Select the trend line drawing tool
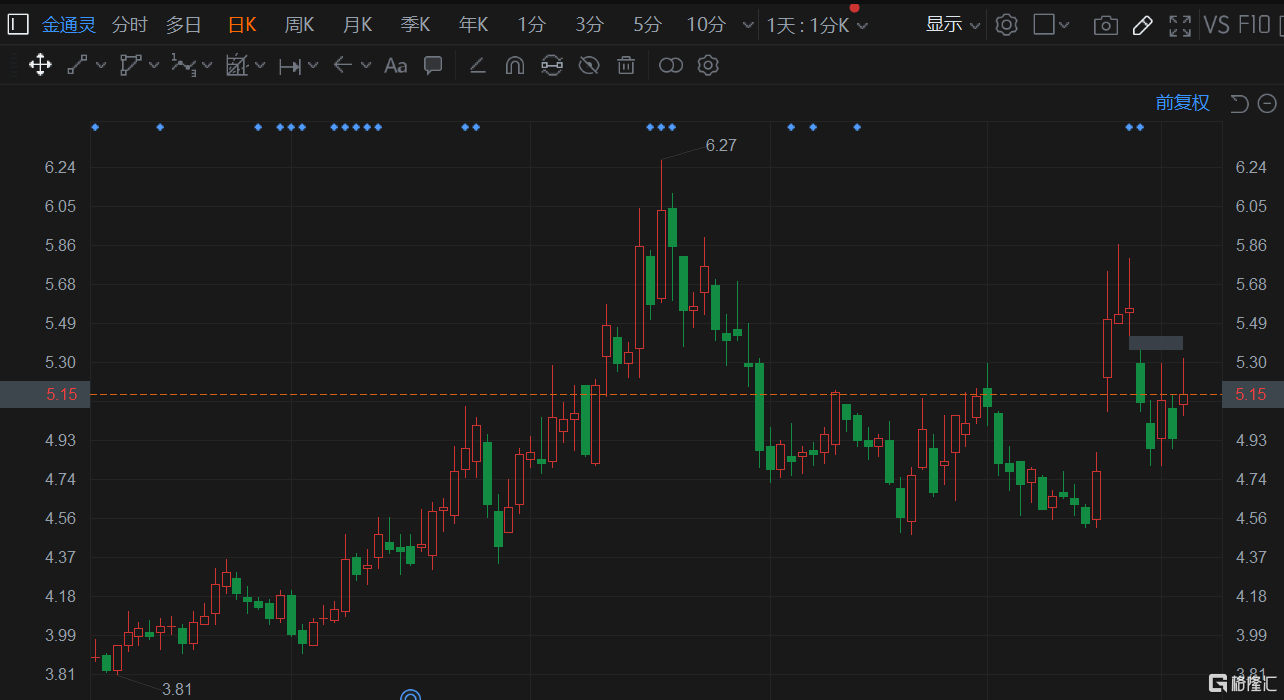 point(77,66)
